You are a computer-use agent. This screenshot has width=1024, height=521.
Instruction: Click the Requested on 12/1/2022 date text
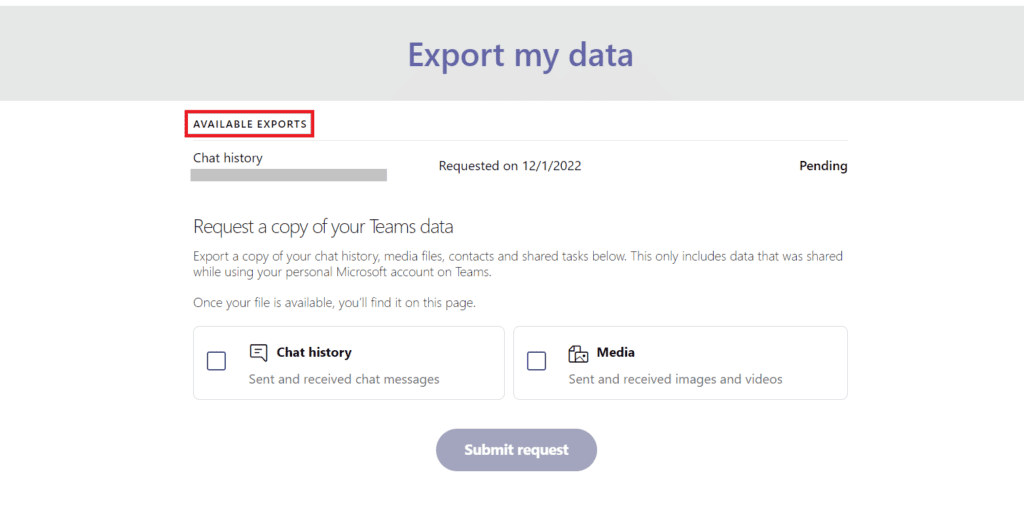509,166
